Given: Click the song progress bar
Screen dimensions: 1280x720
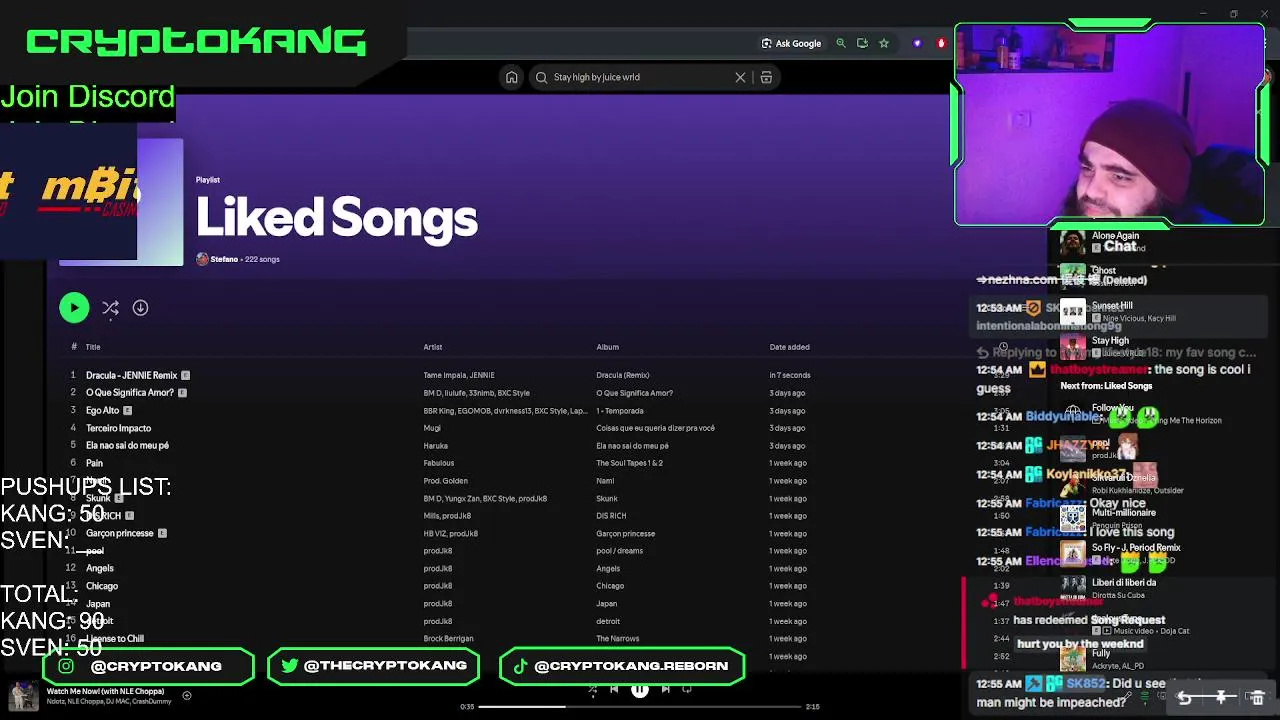Looking at the screenshot, I should (x=640, y=707).
